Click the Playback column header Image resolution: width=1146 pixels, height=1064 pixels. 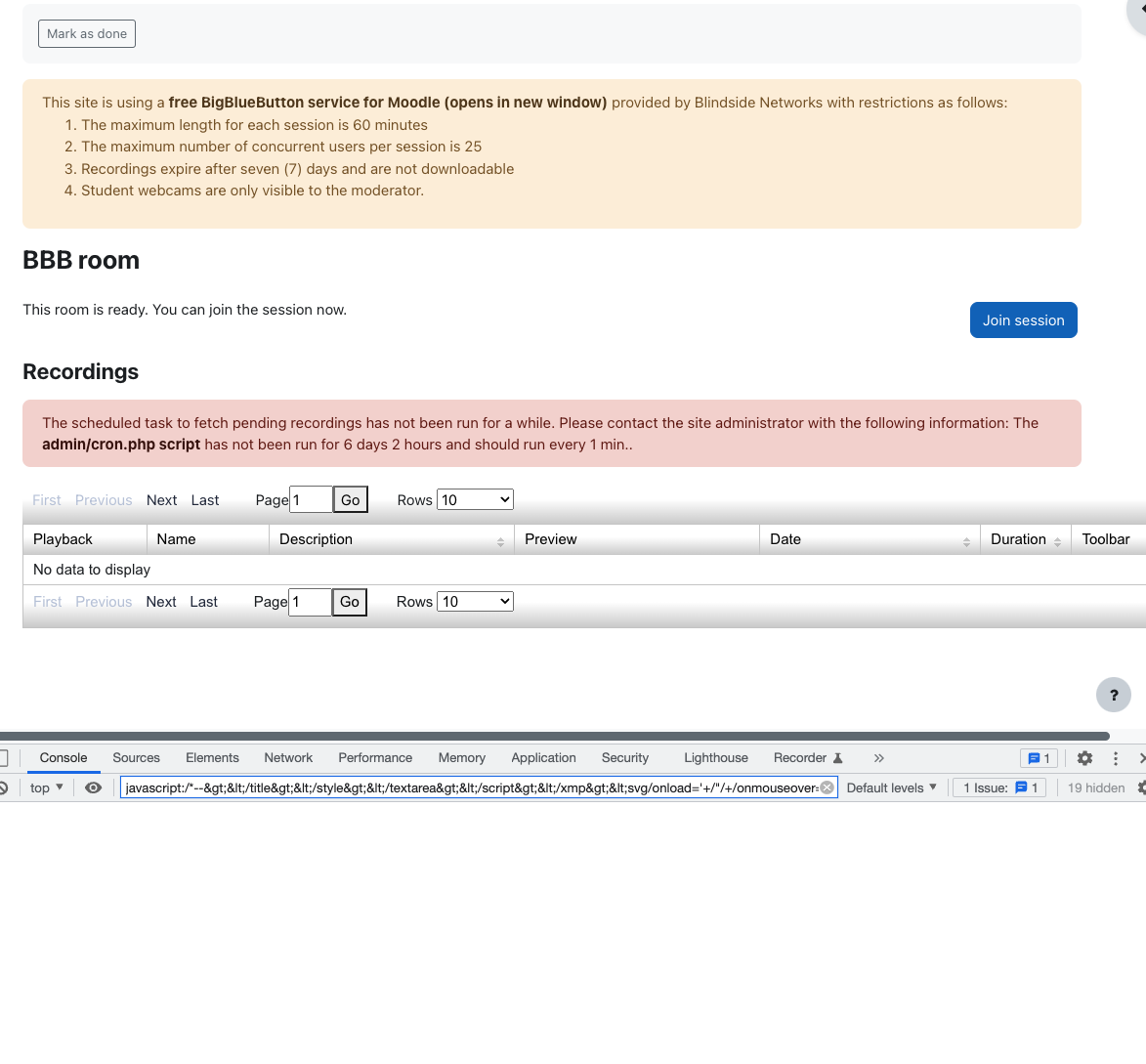85,539
